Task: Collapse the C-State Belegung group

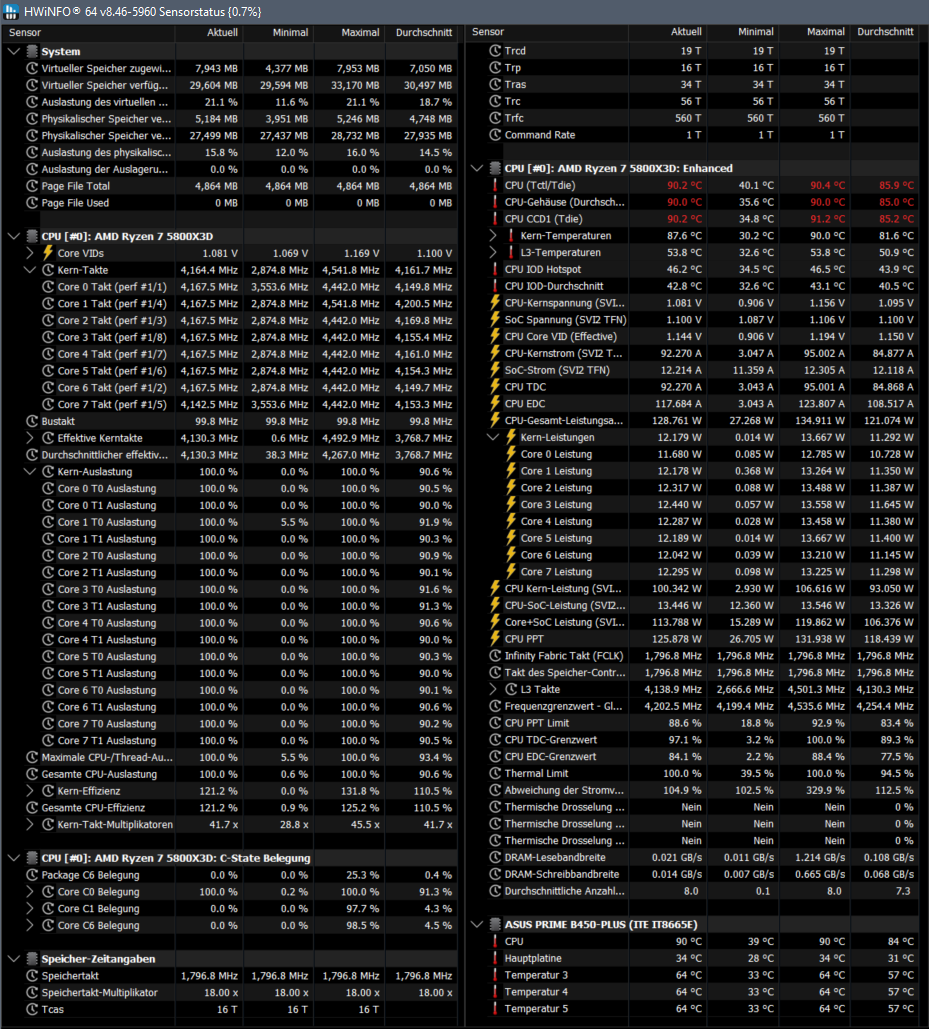Action: pos(14,858)
